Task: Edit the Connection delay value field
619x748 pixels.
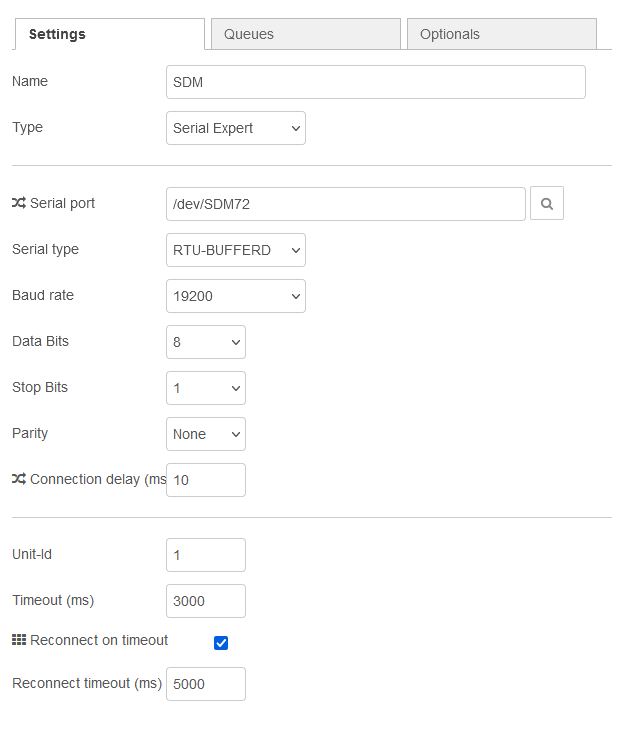Action: click(206, 480)
